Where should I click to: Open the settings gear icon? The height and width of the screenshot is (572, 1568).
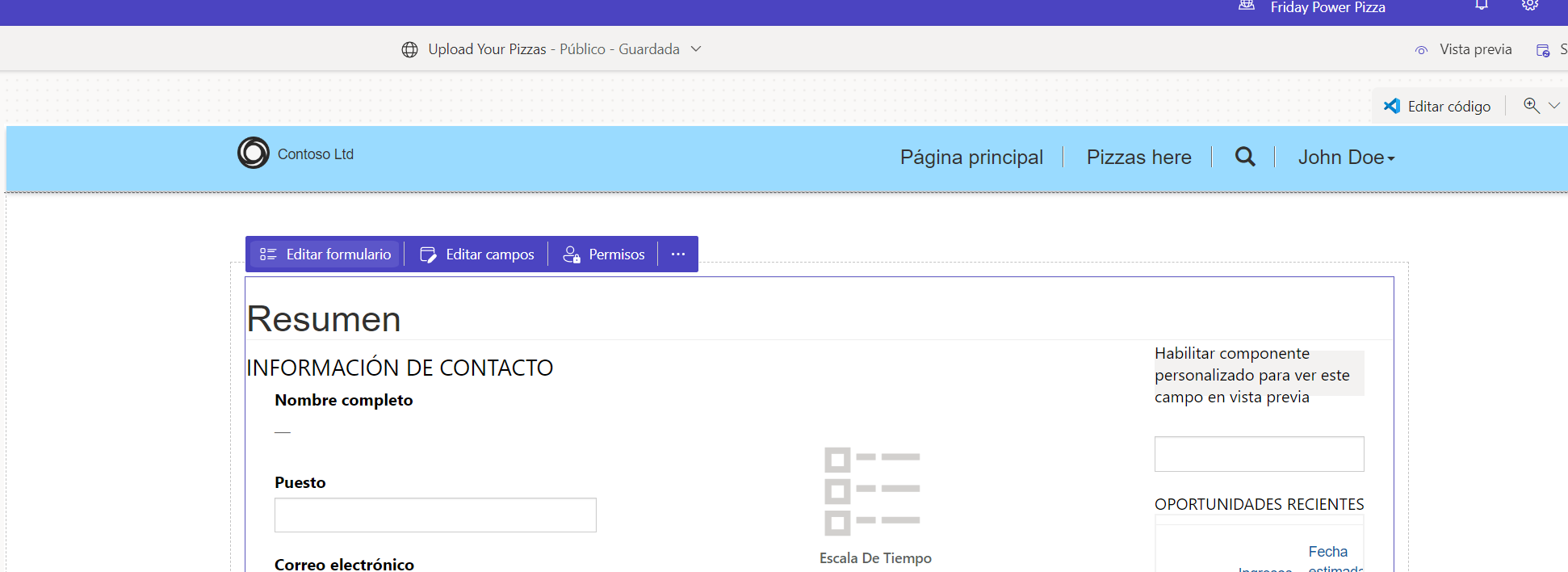1530,5
